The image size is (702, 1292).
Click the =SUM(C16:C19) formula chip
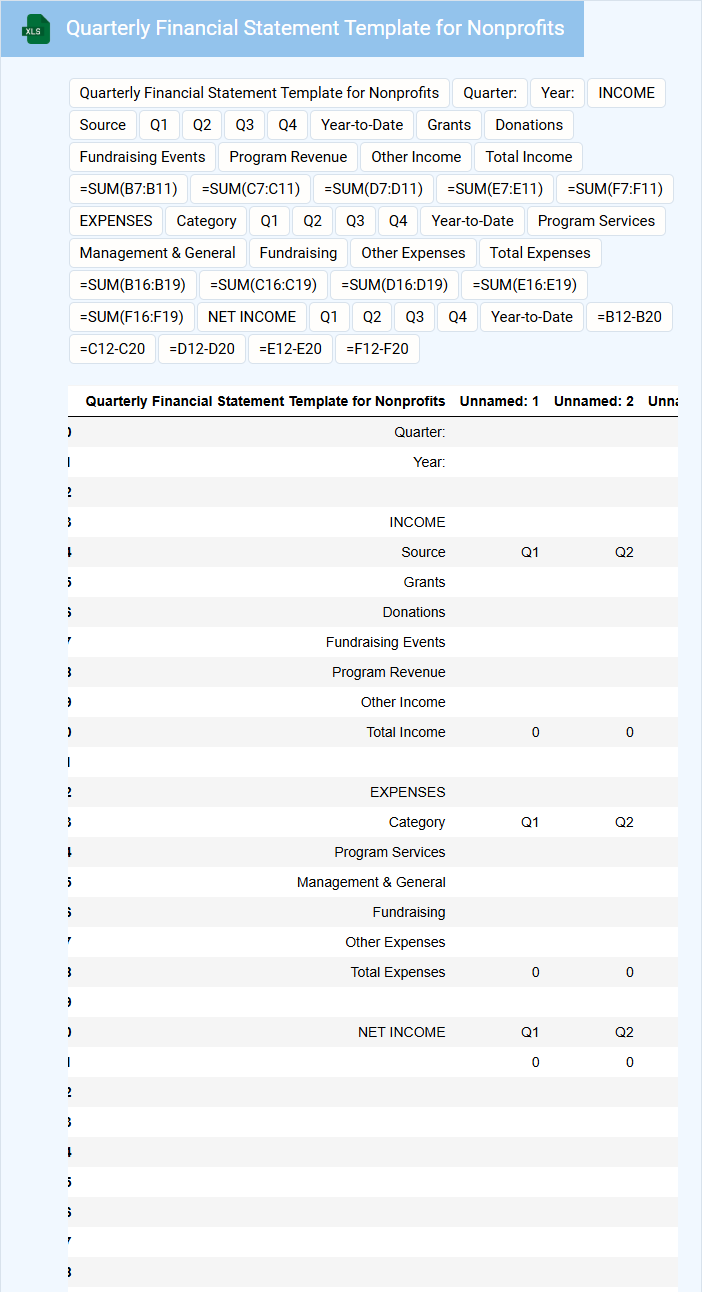click(263, 285)
